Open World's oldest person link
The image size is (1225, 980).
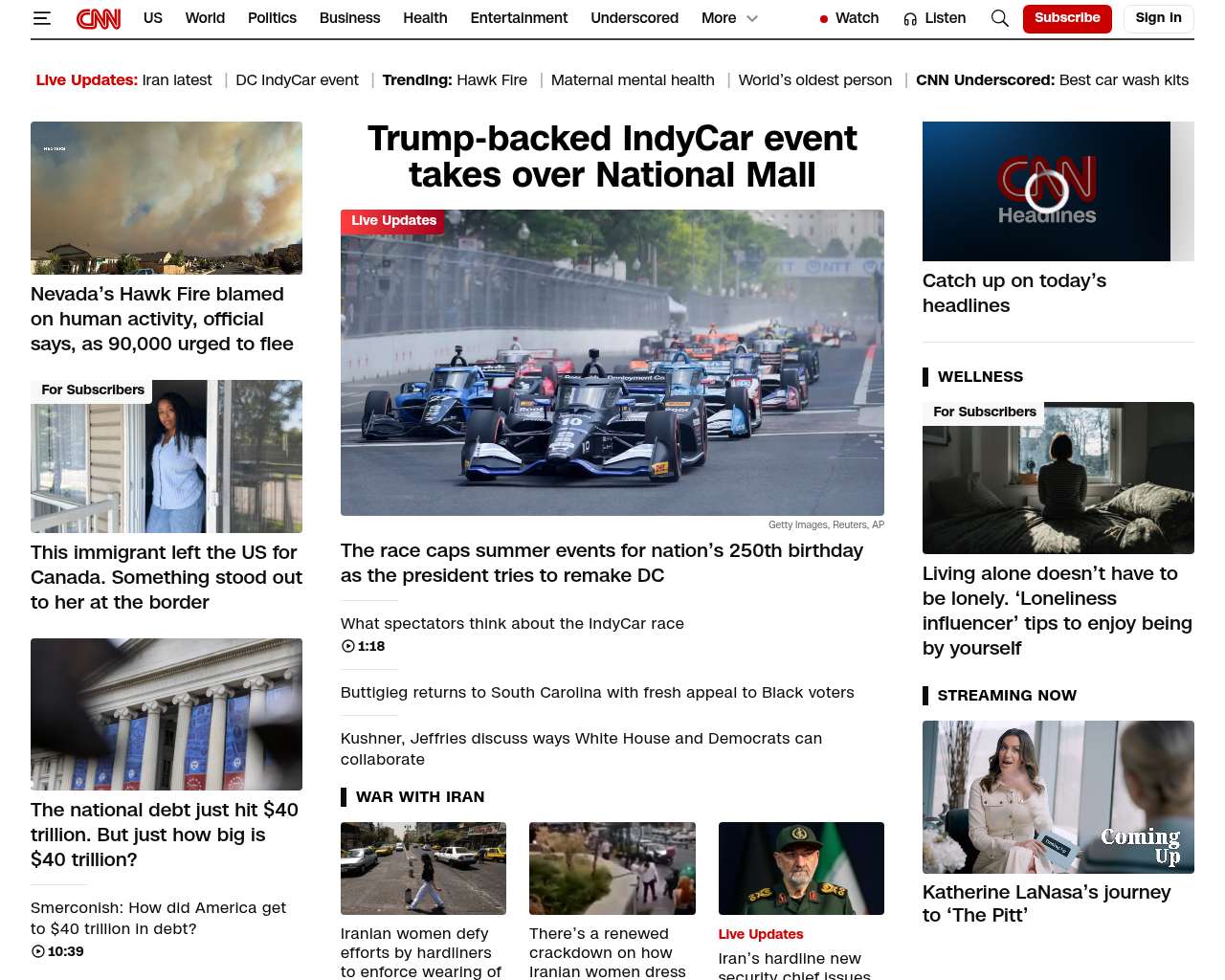(815, 80)
